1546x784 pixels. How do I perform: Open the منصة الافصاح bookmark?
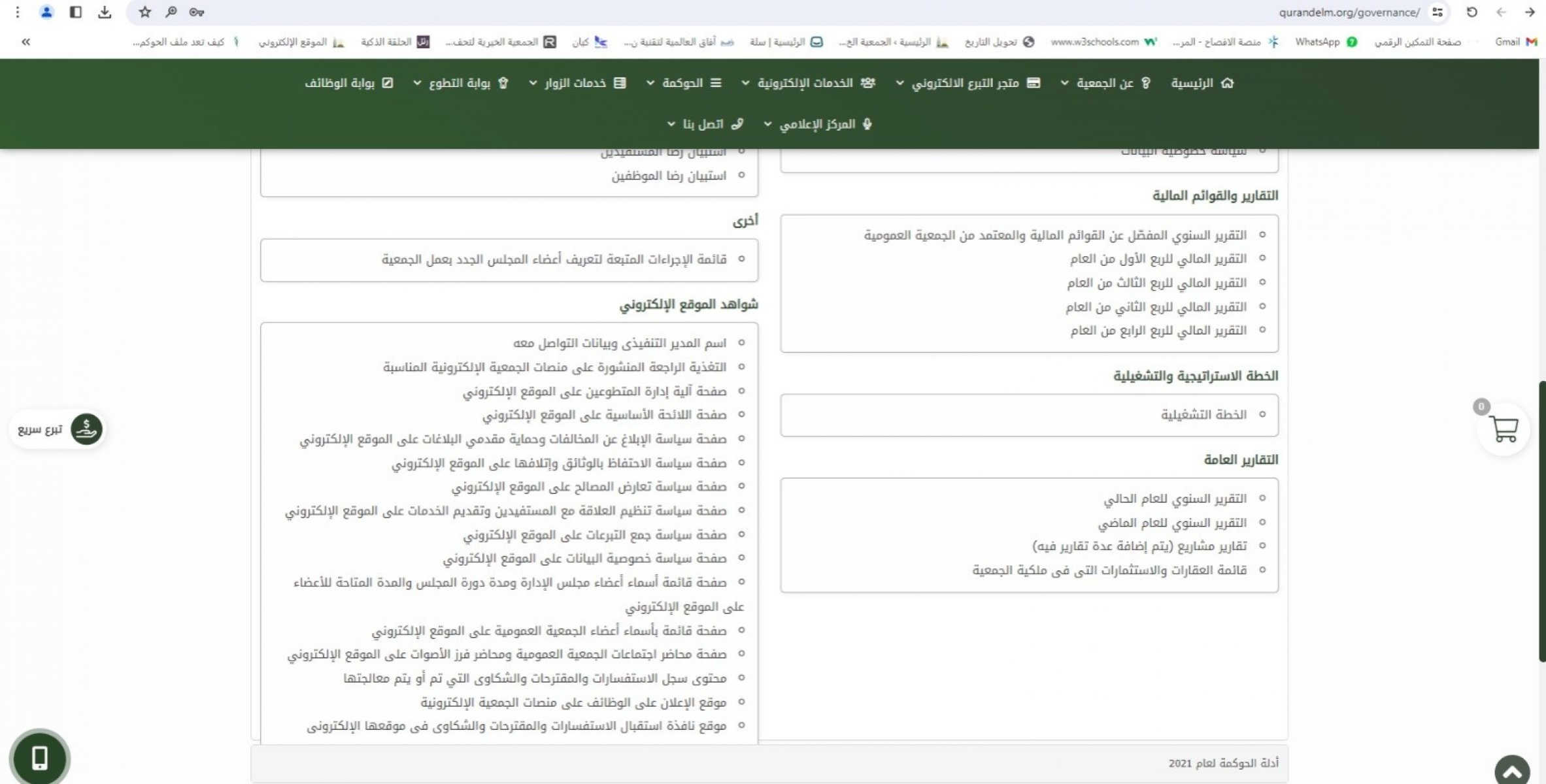(1226, 42)
